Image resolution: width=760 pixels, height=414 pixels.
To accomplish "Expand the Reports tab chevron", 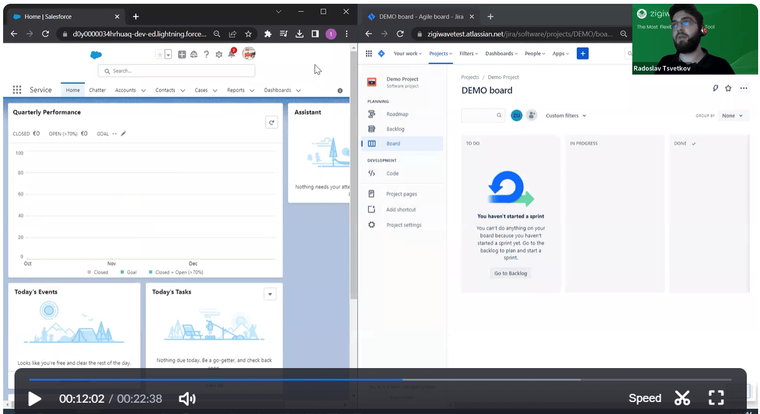I will point(252,91).
